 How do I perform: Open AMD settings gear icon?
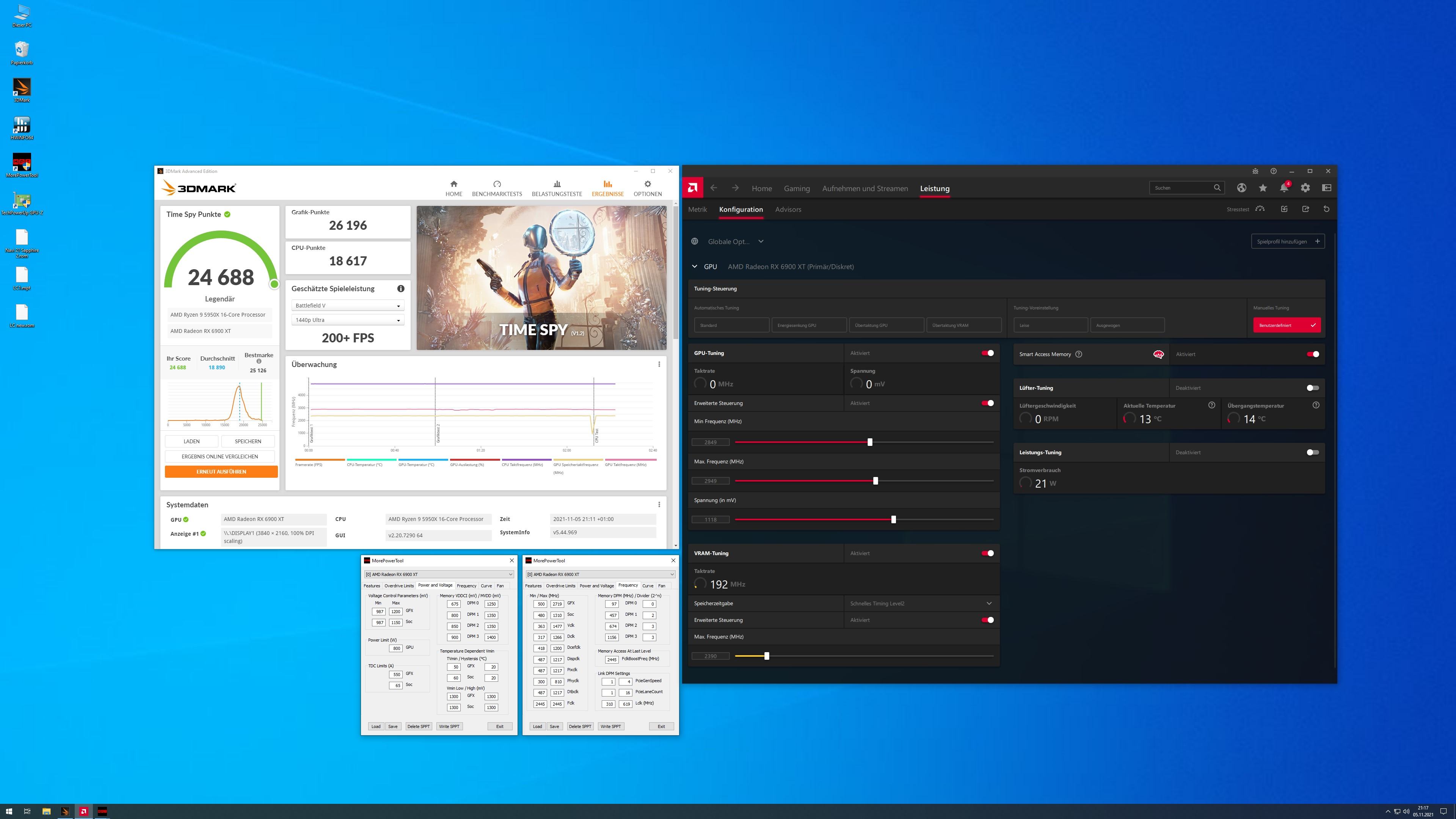click(x=1305, y=188)
